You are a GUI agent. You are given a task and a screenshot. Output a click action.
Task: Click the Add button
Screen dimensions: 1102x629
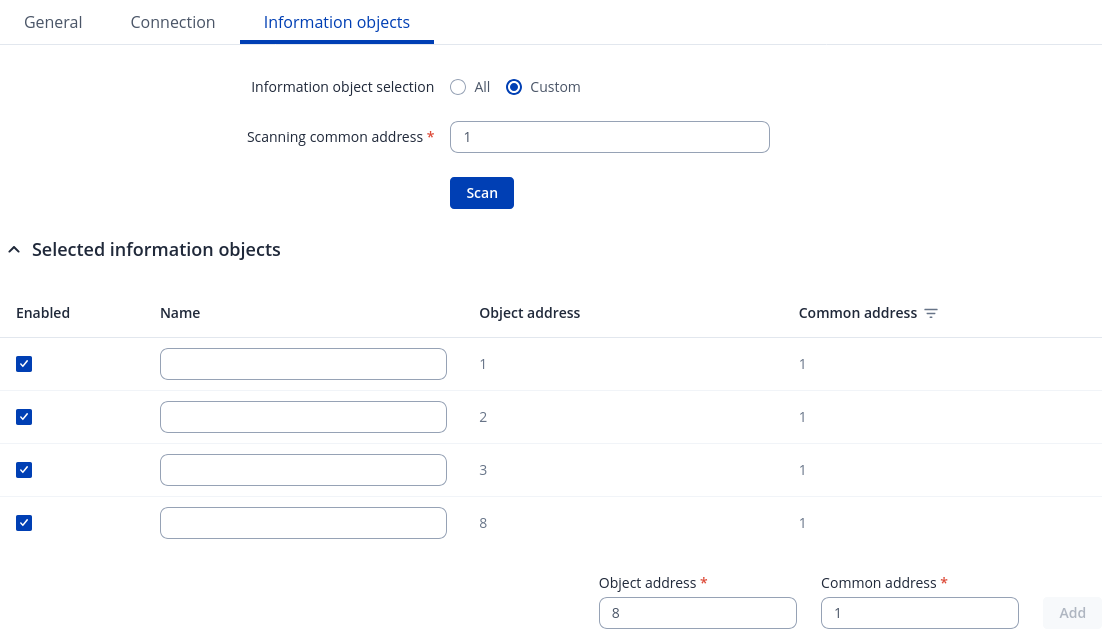(1072, 613)
